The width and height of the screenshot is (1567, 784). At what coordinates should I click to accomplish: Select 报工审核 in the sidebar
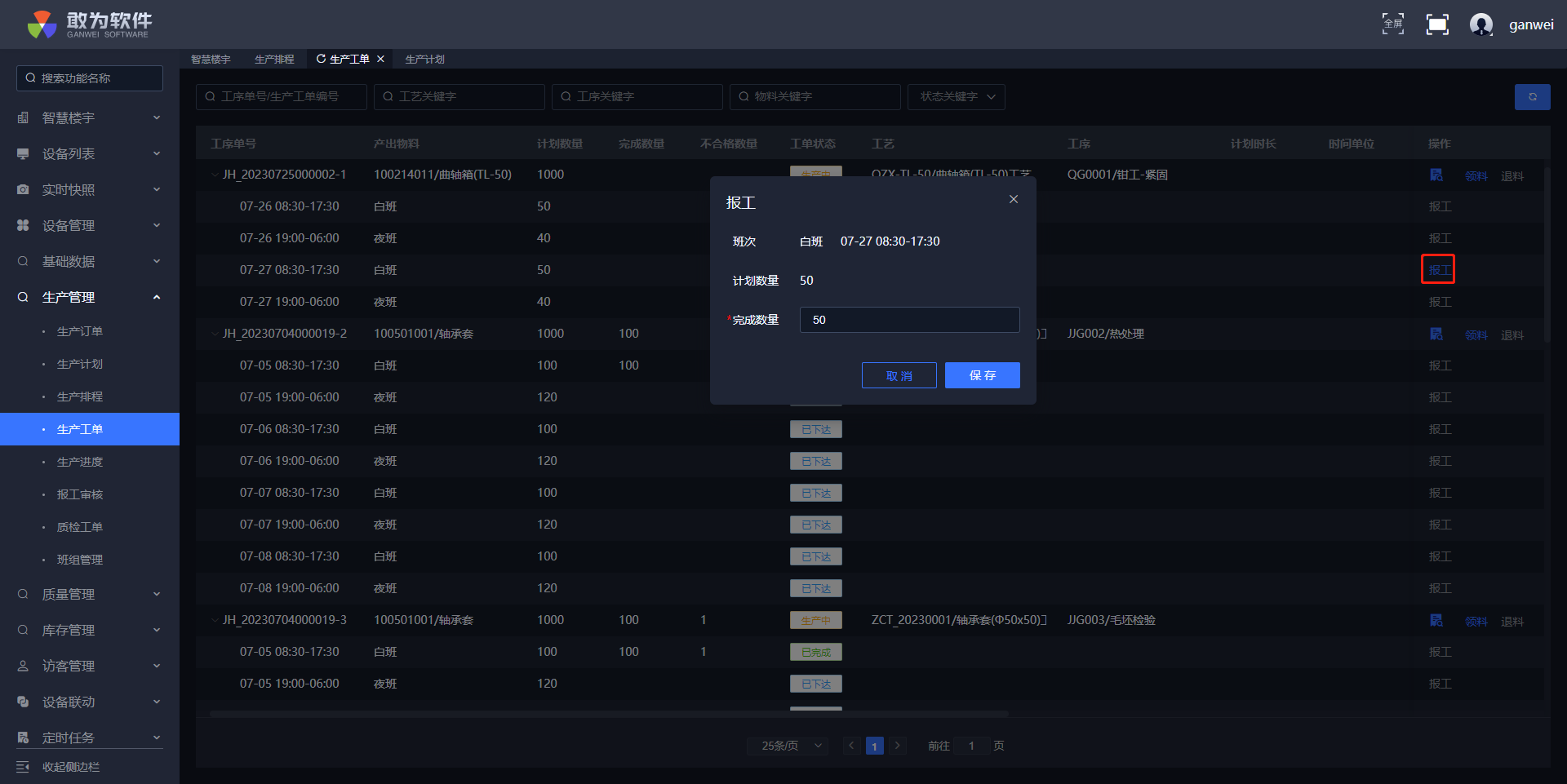(80, 494)
